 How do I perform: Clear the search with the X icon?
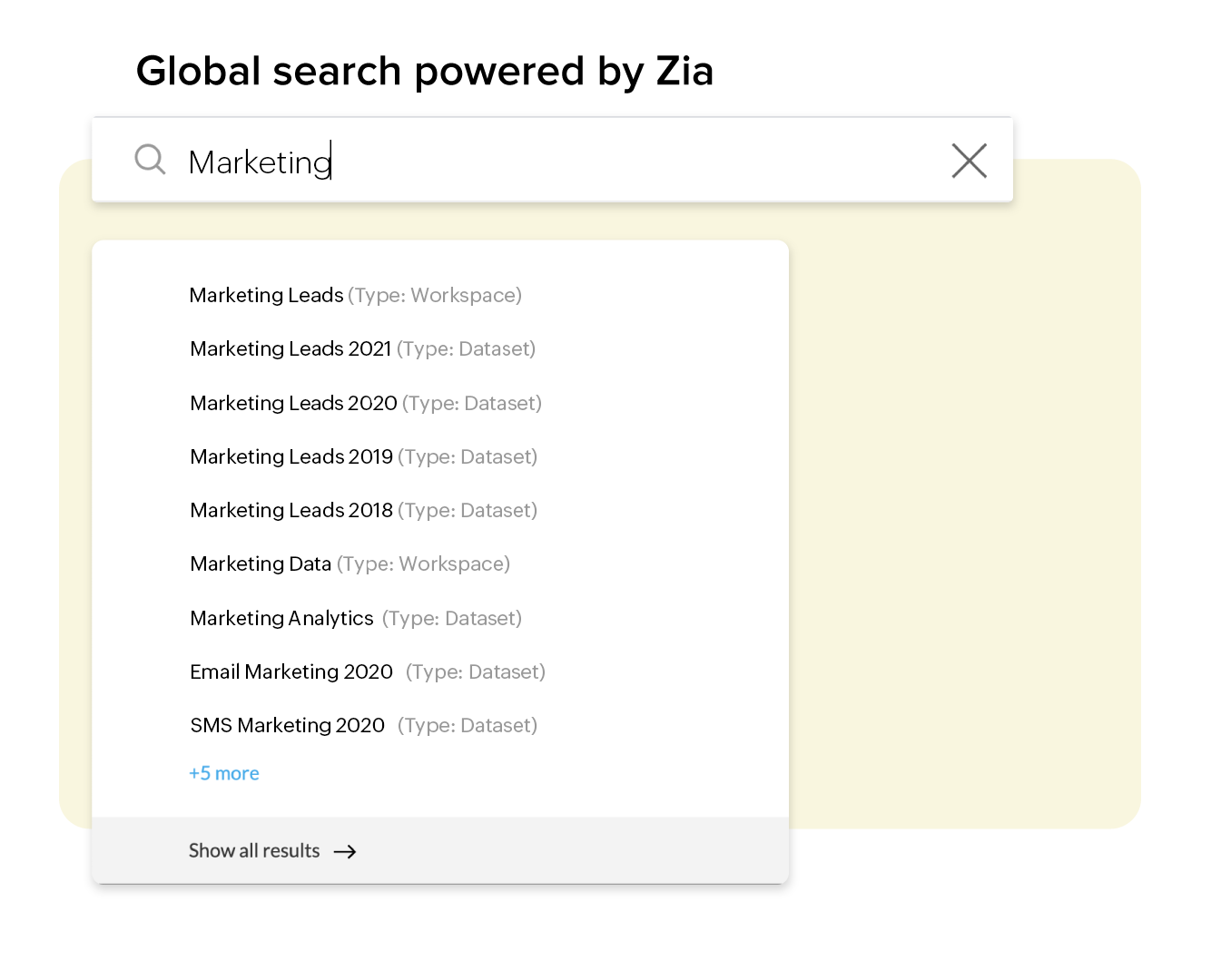pos(969,161)
